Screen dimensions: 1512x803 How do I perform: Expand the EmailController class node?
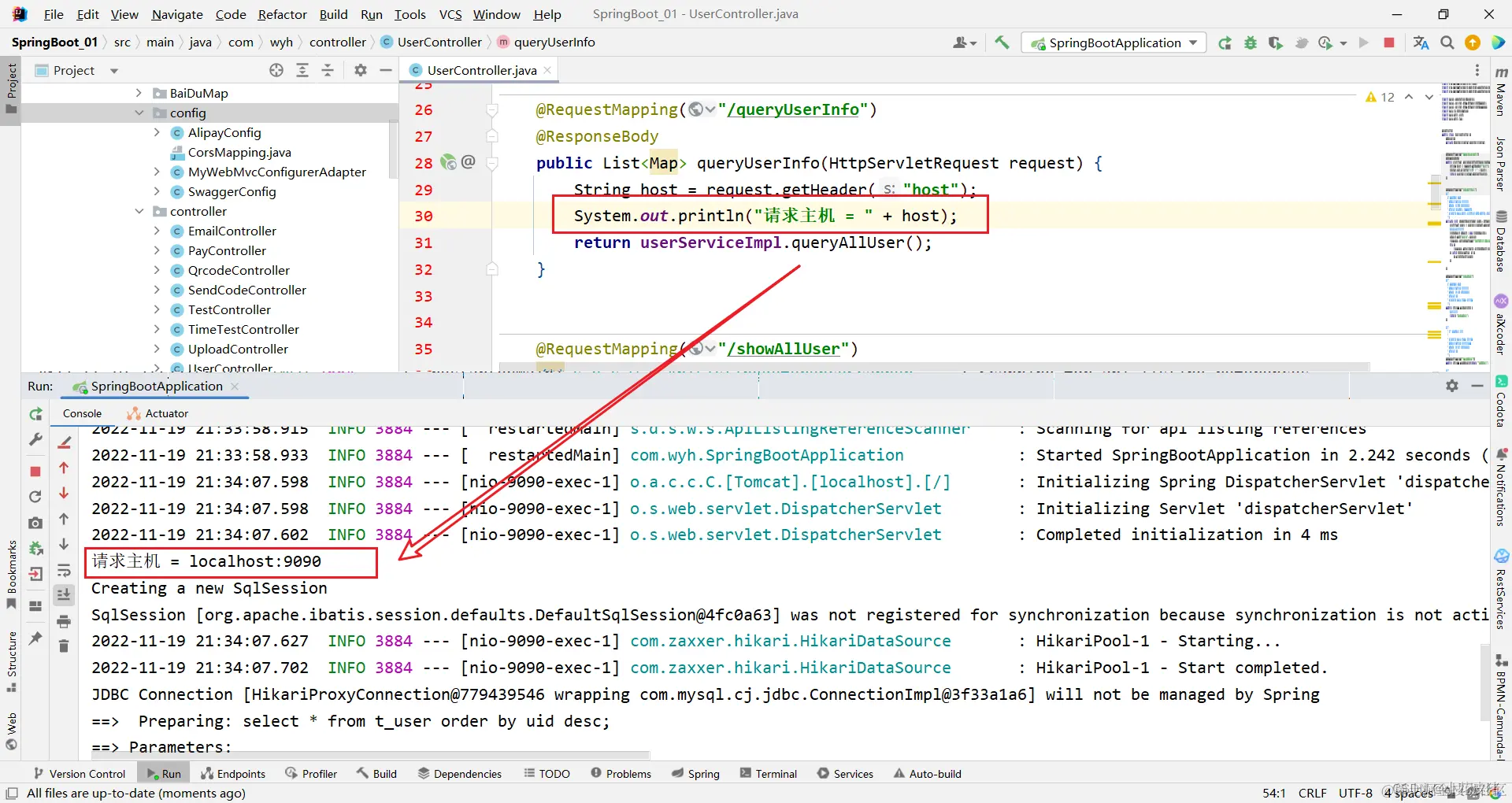pyautogui.click(x=157, y=231)
